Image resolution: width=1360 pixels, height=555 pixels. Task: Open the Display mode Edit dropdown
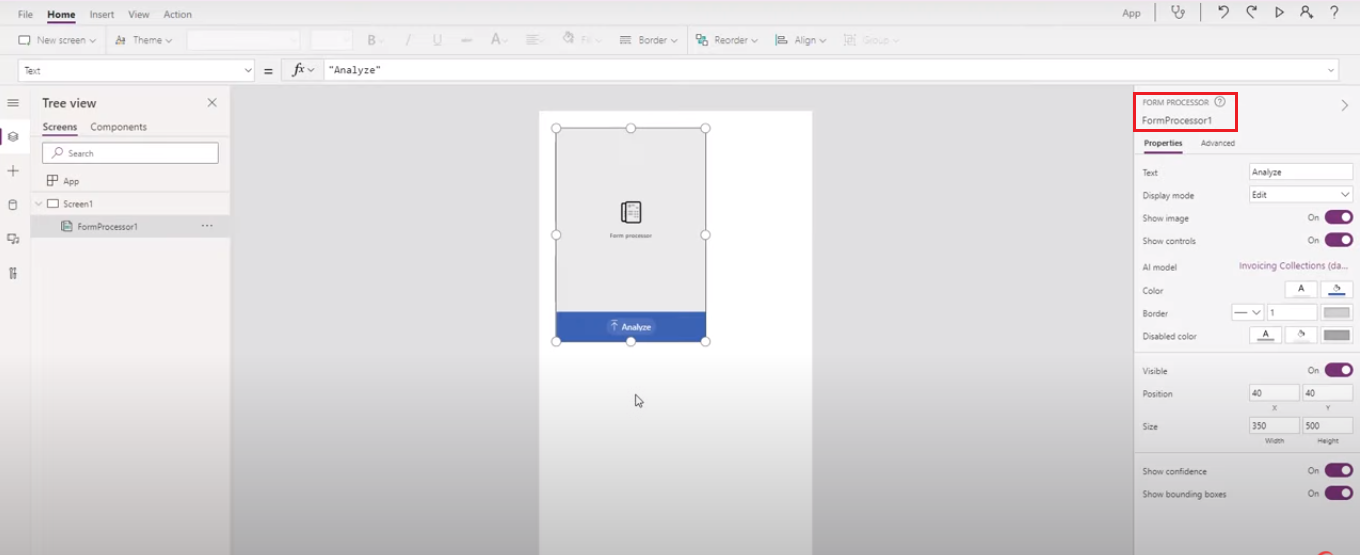[1301, 195]
